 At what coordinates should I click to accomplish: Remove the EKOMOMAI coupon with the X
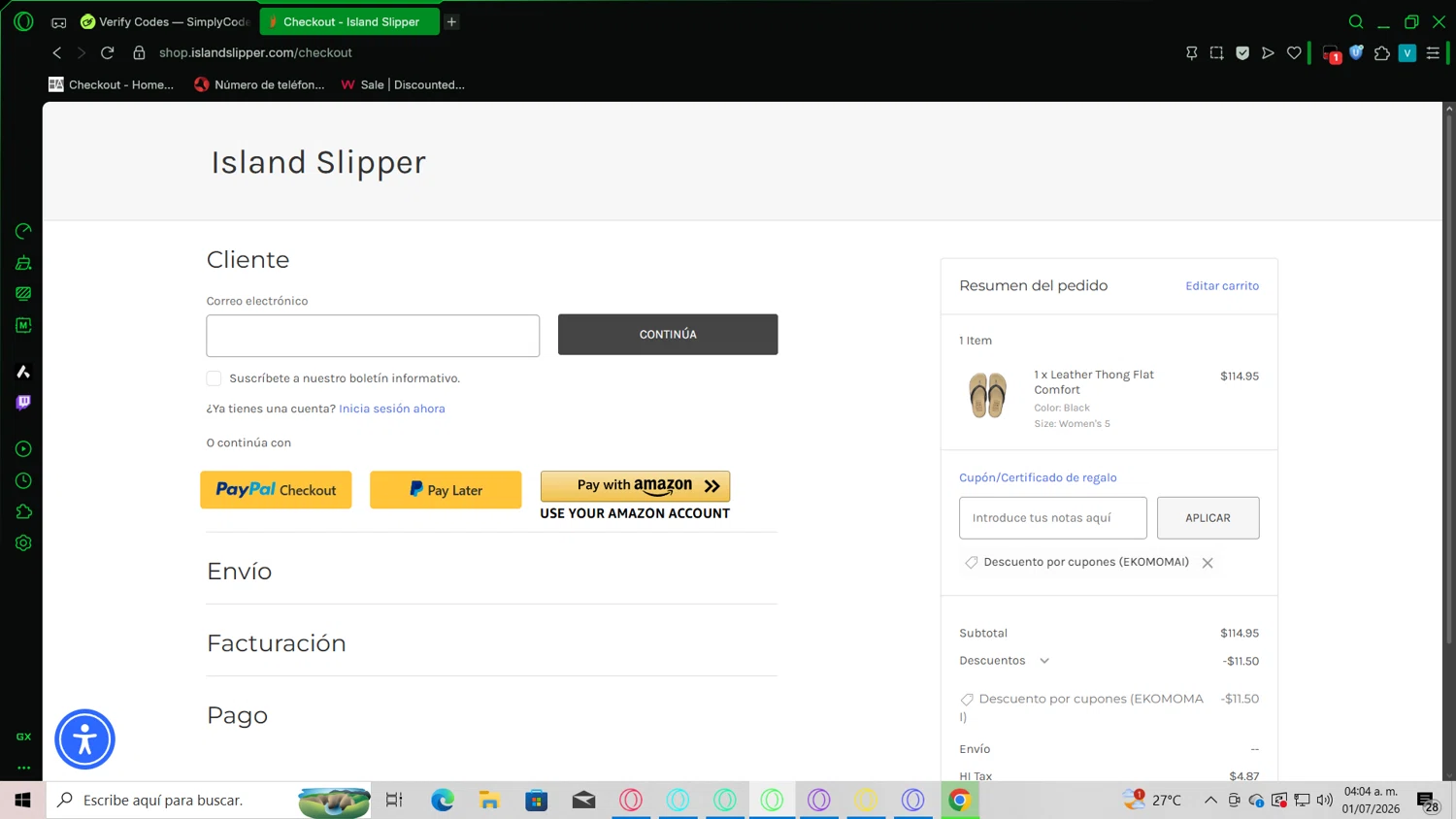(x=1208, y=563)
